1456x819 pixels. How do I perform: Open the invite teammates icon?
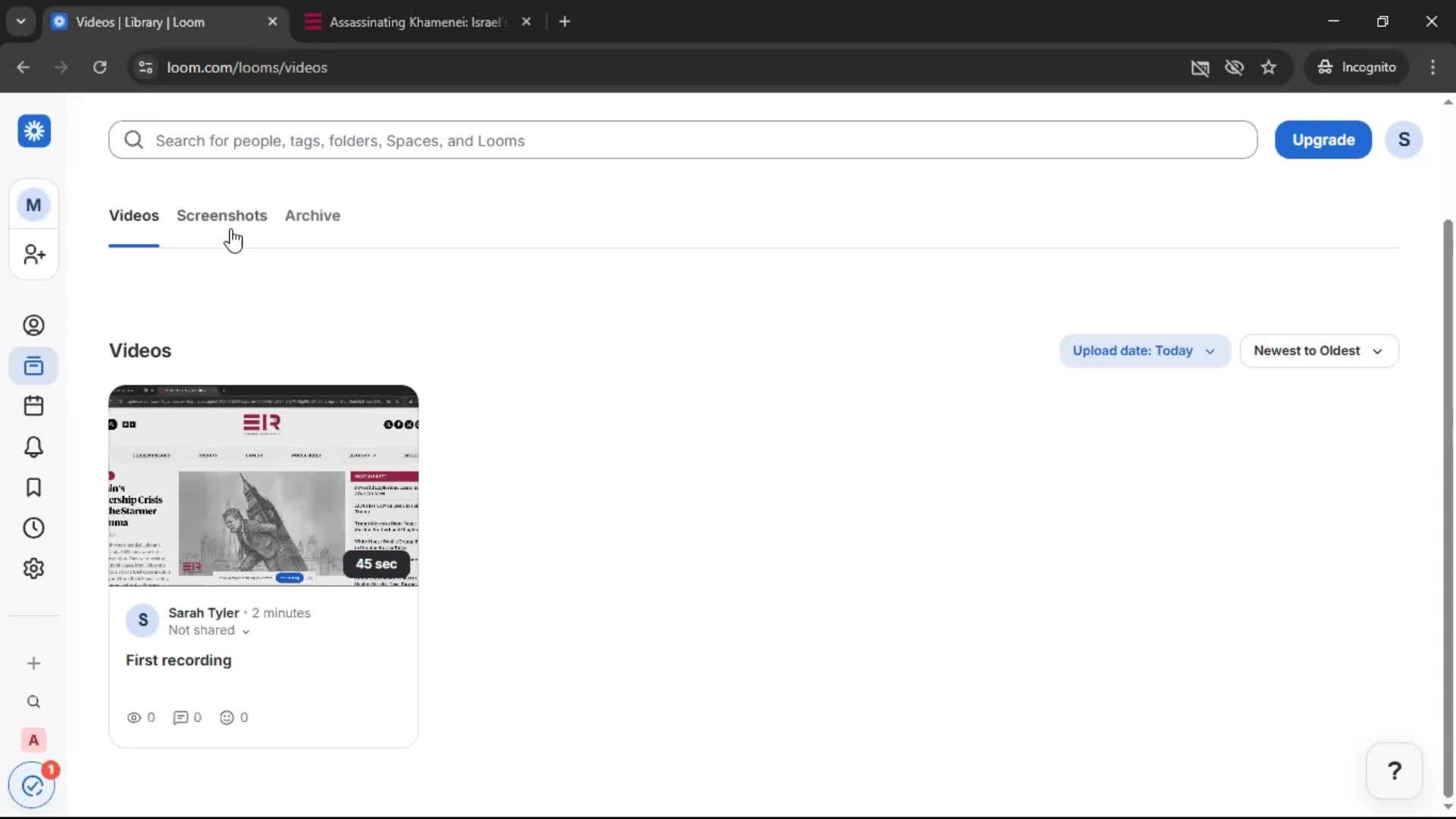pos(33,255)
